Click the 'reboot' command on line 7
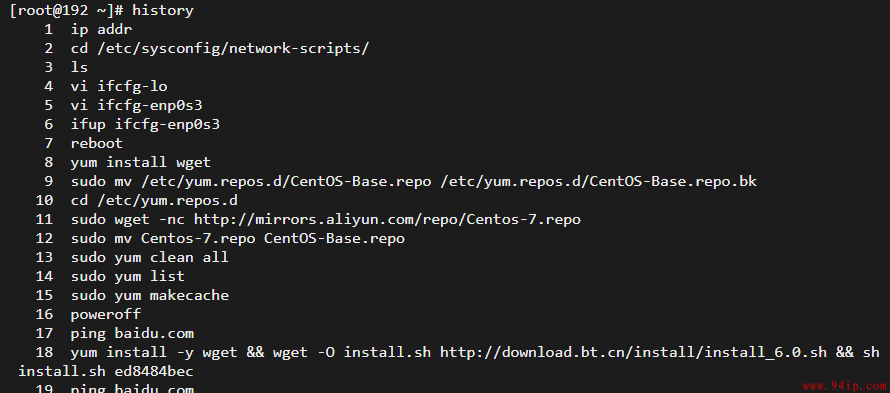The image size is (890, 393). click(97, 144)
